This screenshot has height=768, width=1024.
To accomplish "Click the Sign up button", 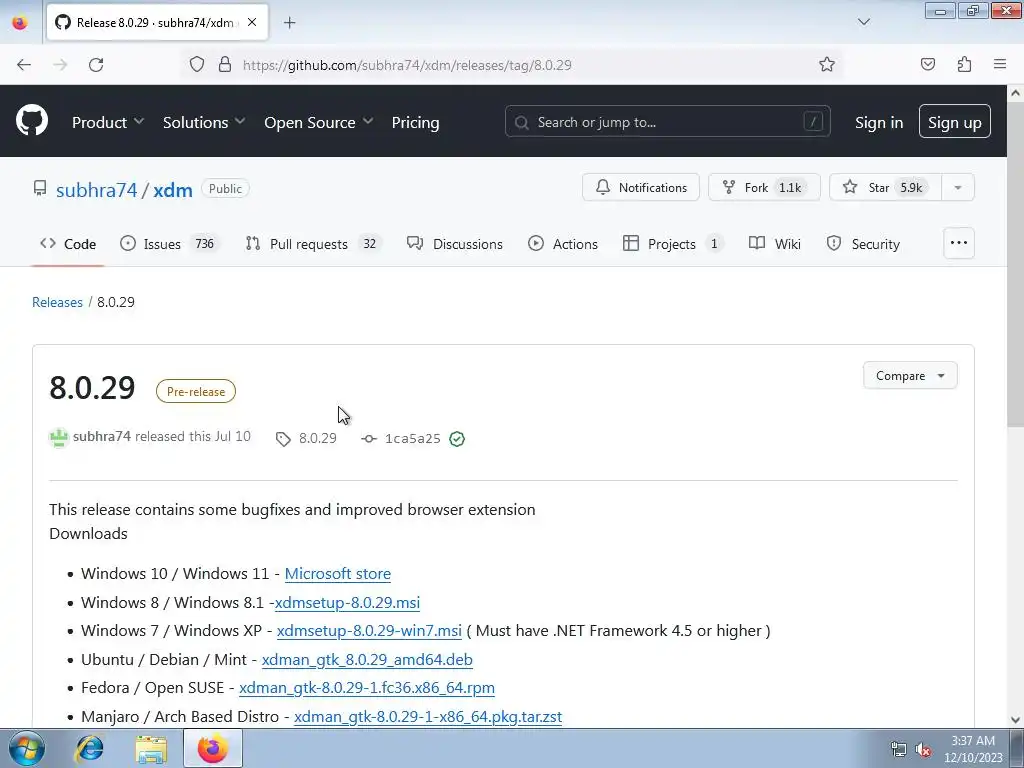I will click(954, 121).
